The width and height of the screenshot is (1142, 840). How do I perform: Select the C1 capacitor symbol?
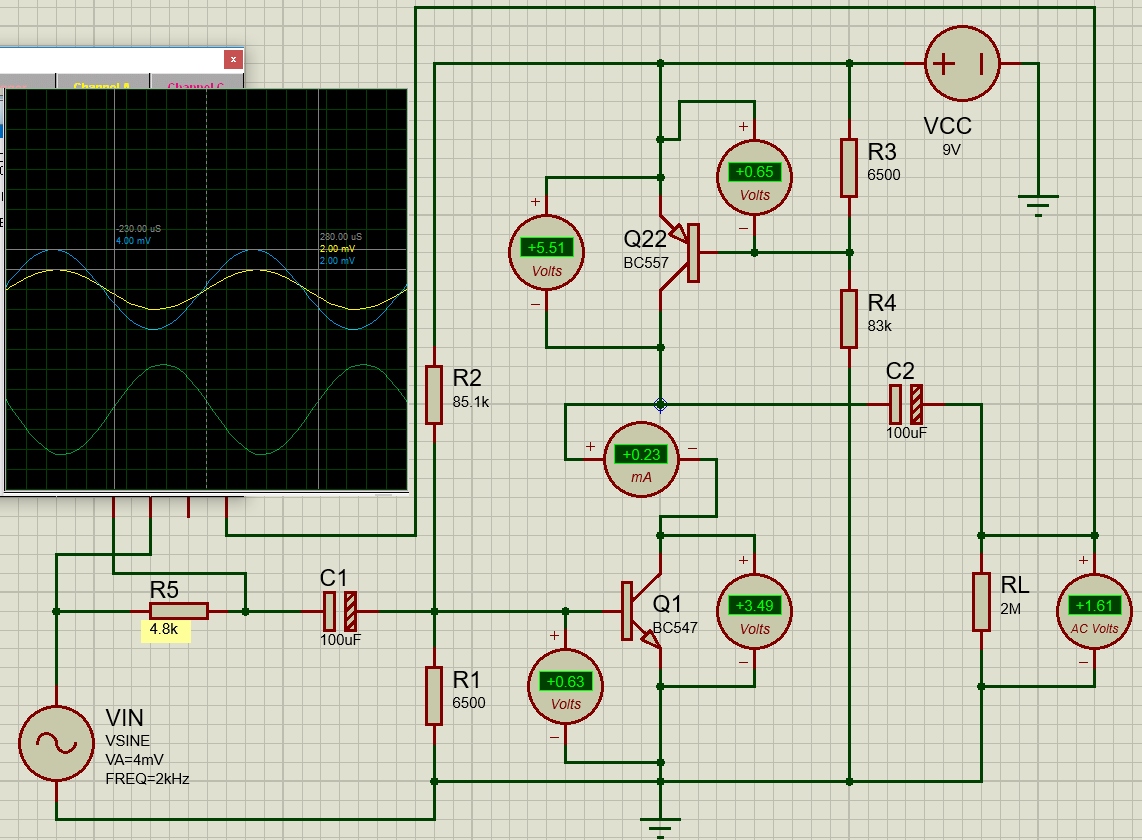point(339,611)
